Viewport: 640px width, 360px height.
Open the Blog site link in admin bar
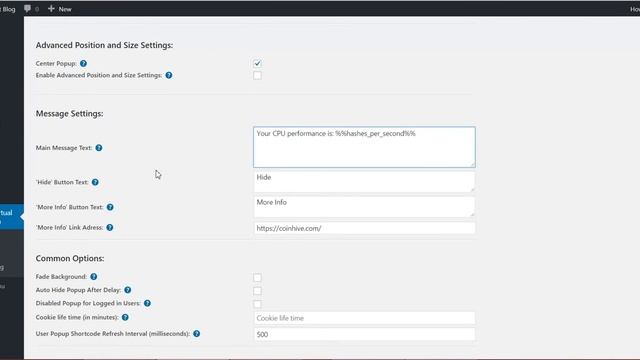(8, 9)
